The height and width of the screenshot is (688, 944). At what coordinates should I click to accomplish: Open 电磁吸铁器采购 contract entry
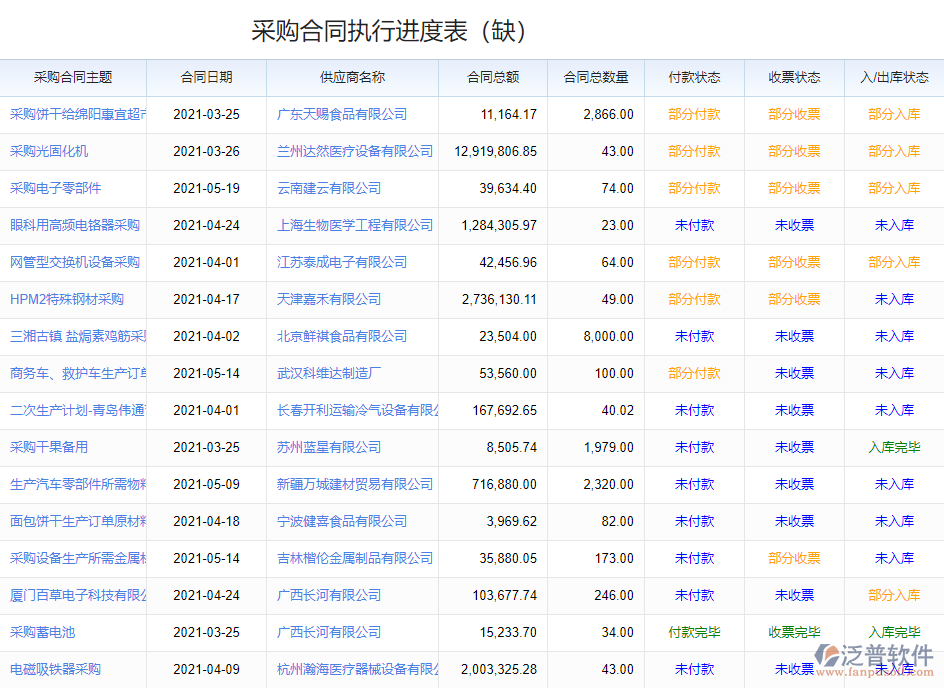tap(56, 669)
